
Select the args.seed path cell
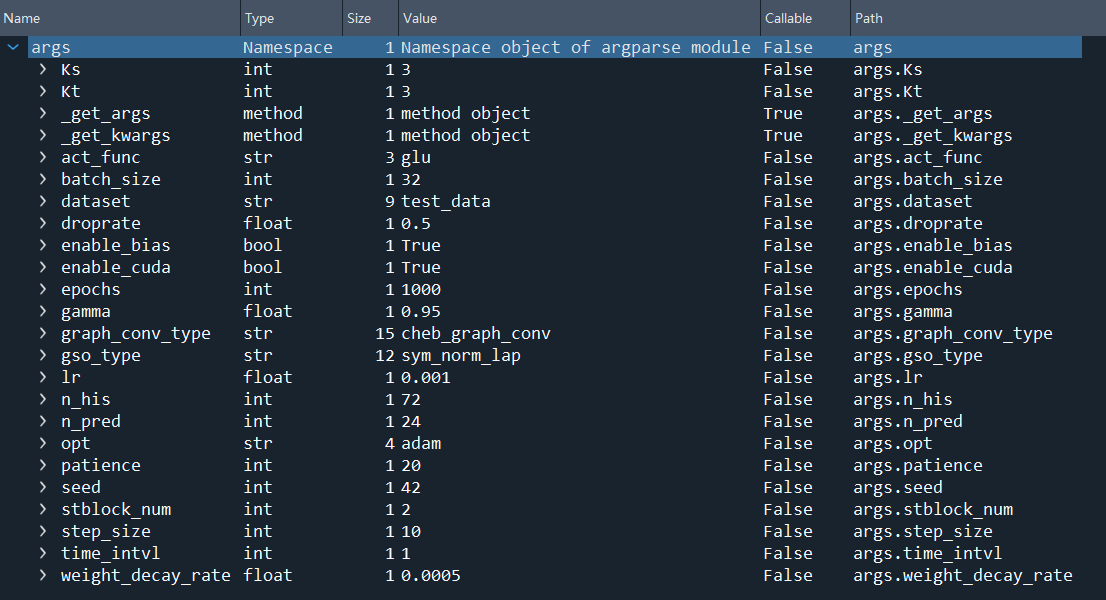coord(898,487)
